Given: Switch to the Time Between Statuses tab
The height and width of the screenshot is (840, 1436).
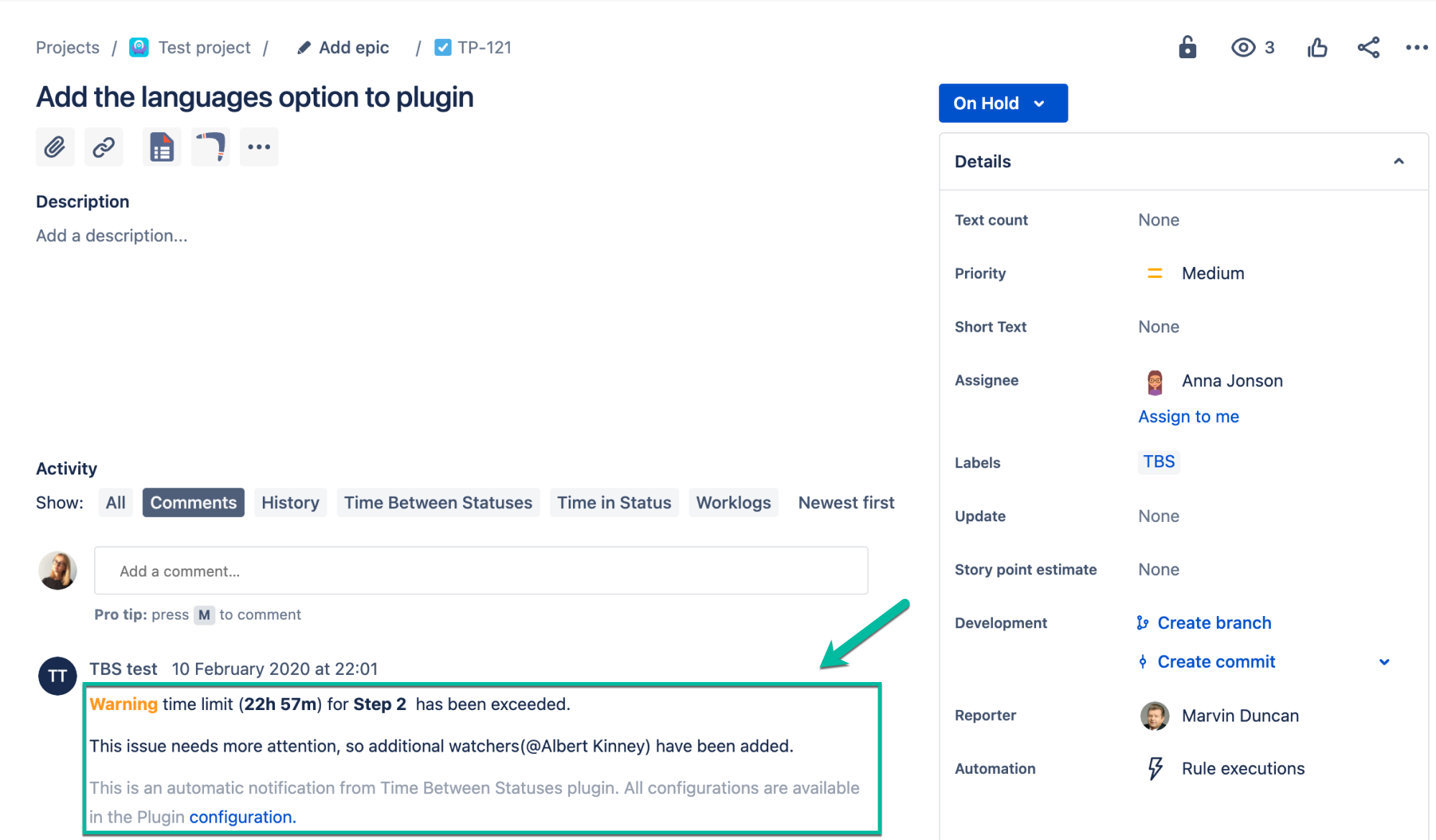Looking at the screenshot, I should [438, 502].
